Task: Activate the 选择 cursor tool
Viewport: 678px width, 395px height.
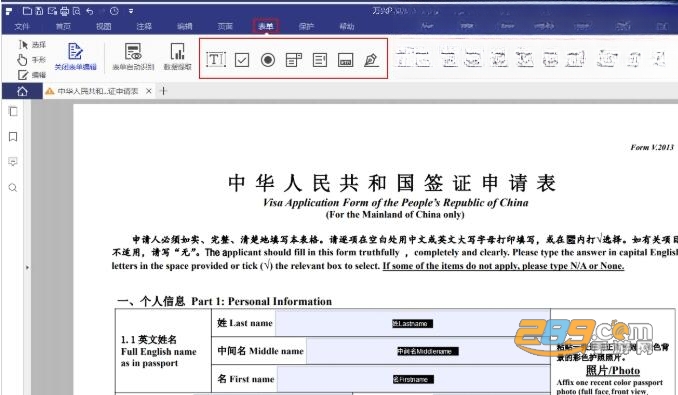Action: point(32,45)
